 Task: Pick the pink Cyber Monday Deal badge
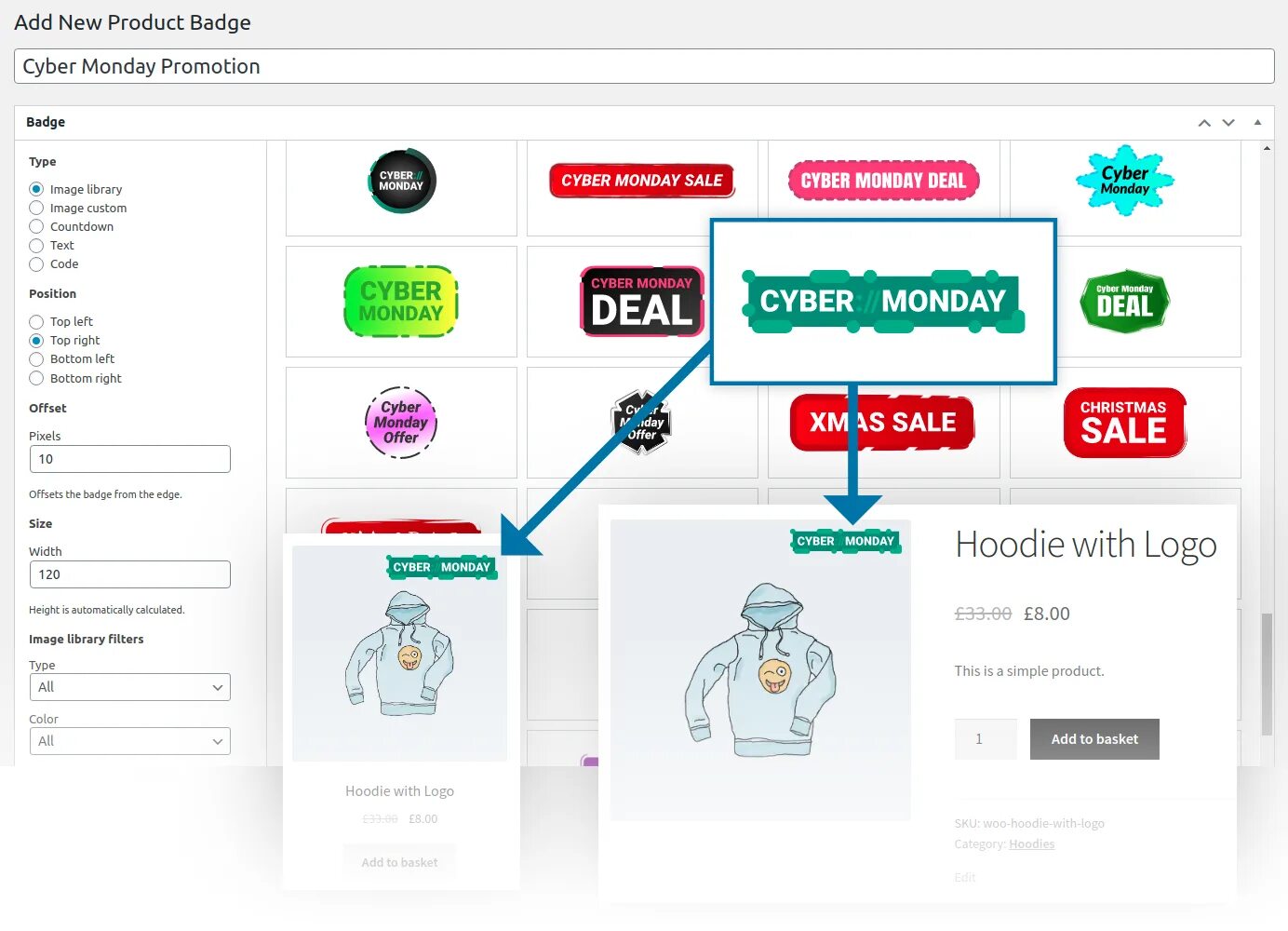point(883,181)
